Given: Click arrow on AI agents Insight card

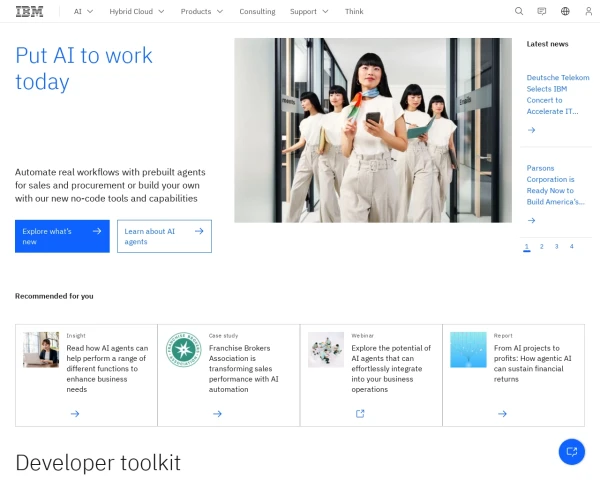Looking at the screenshot, I should (x=75, y=414).
